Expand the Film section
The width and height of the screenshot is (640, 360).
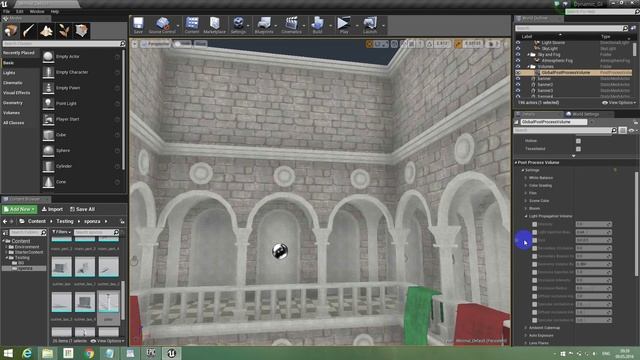[526, 193]
